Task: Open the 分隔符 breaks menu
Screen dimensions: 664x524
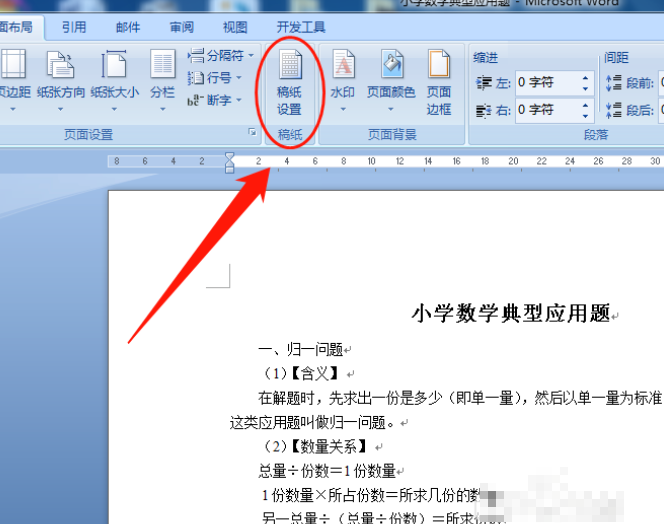Action: coord(220,55)
